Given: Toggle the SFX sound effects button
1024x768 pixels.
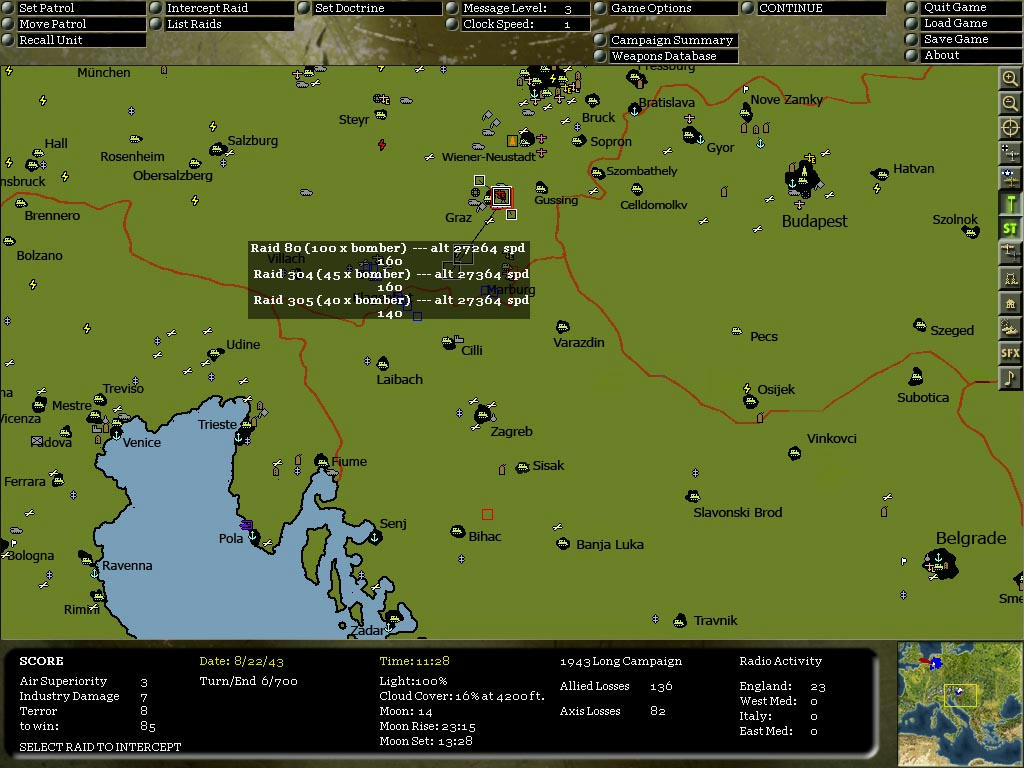Looking at the screenshot, I should [1010, 353].
